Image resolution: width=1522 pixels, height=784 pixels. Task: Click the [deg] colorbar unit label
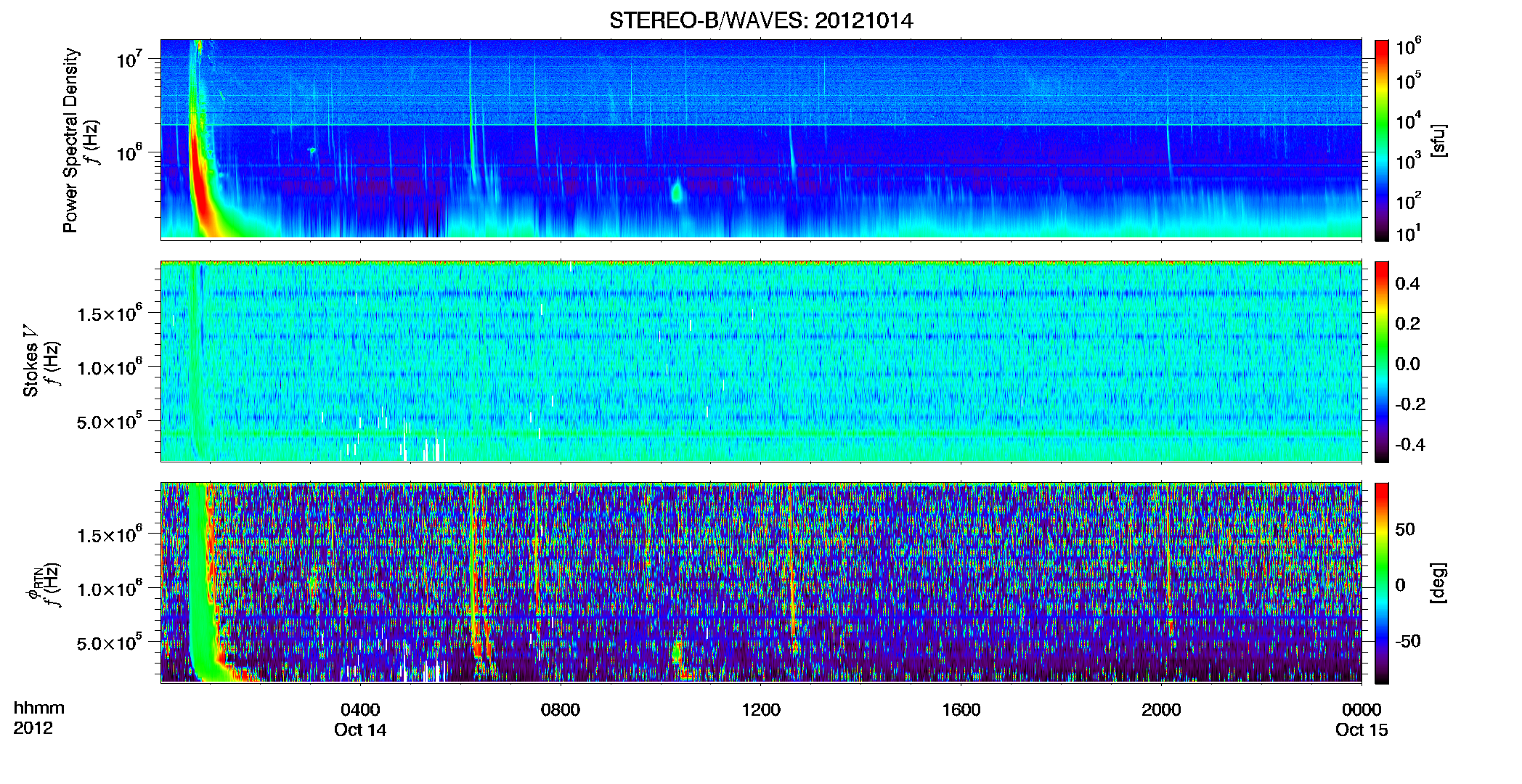[x=1439, y=583]
